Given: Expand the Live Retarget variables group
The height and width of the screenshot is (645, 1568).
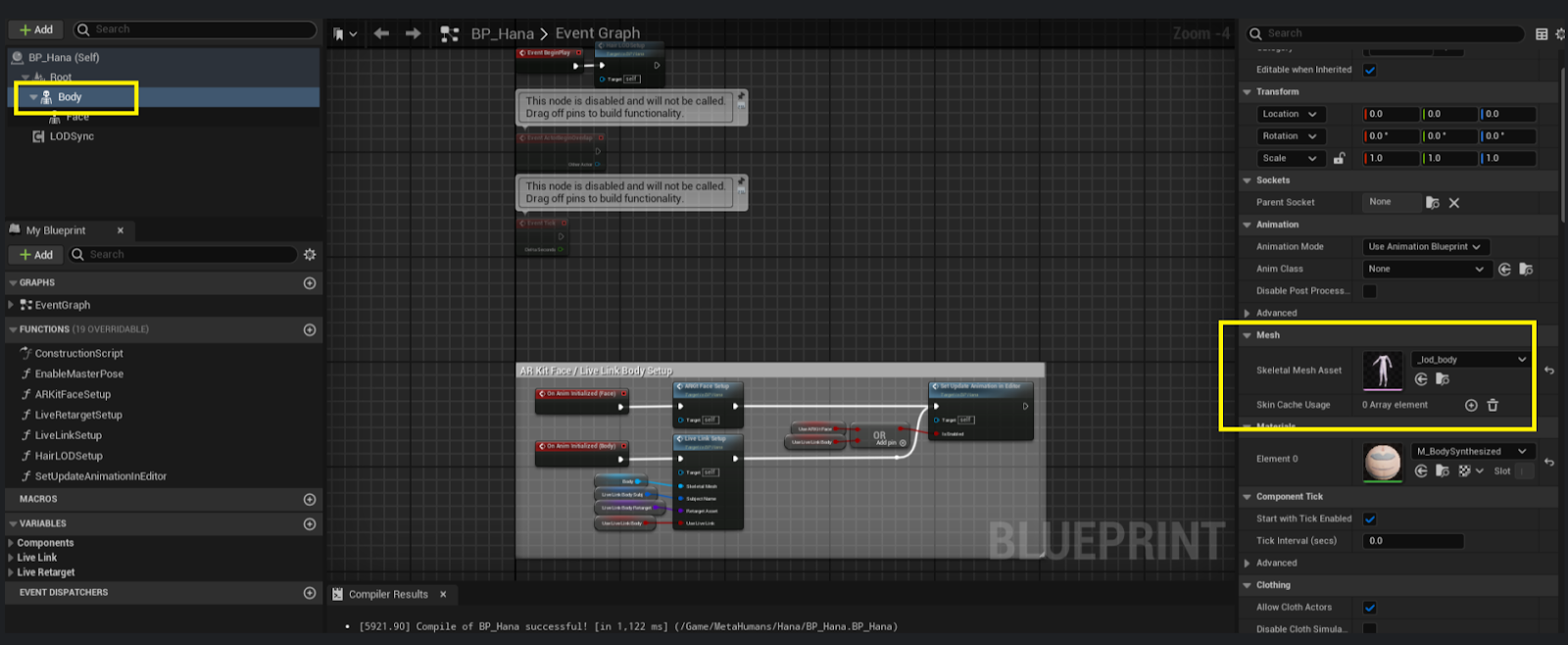Looking at the screenshot, I should pyautogui.click(x=11, y=572).
